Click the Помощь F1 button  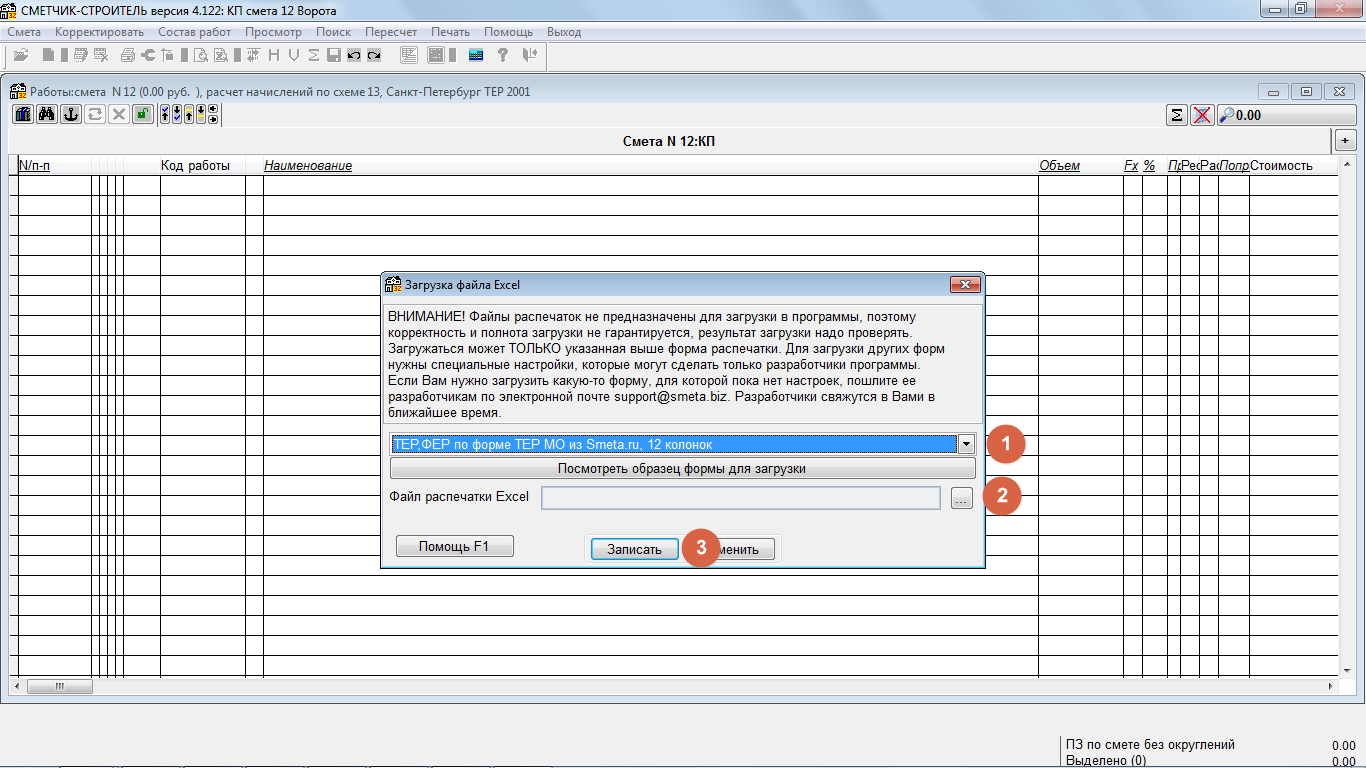coord(454,546)
